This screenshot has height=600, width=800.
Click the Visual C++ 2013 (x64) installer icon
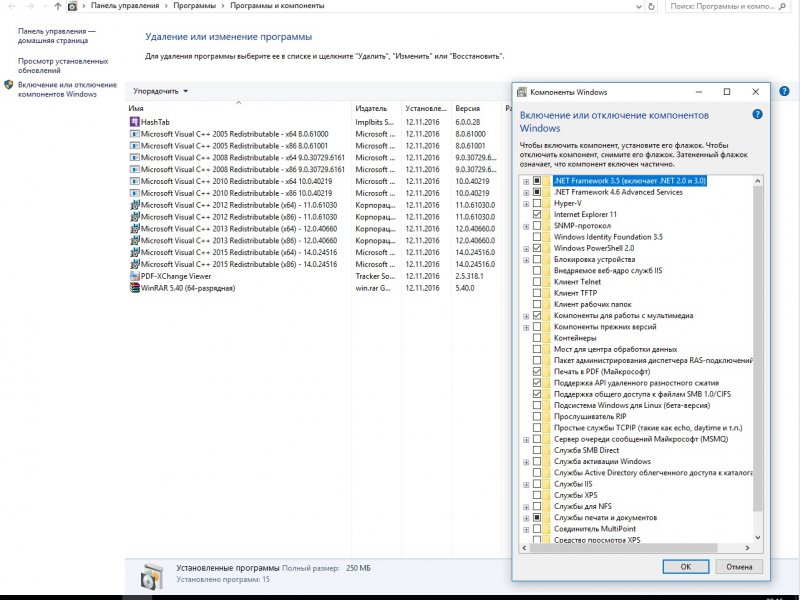tap(134, 229)
